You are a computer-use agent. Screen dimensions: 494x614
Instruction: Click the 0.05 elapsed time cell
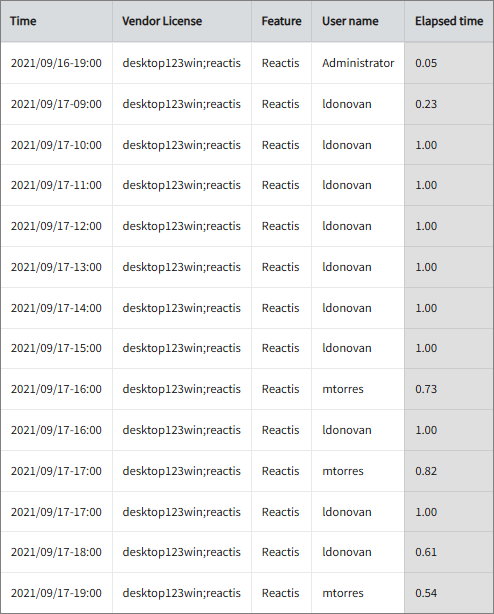449,63
